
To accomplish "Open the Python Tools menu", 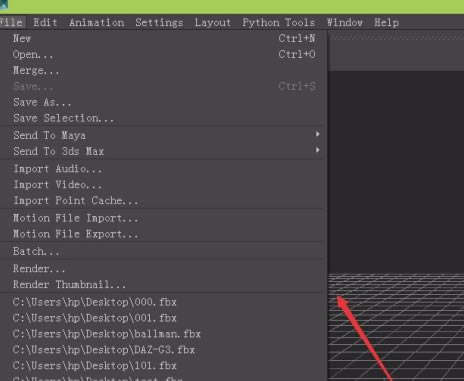I will pyautogui.click(x=278, y=23).
